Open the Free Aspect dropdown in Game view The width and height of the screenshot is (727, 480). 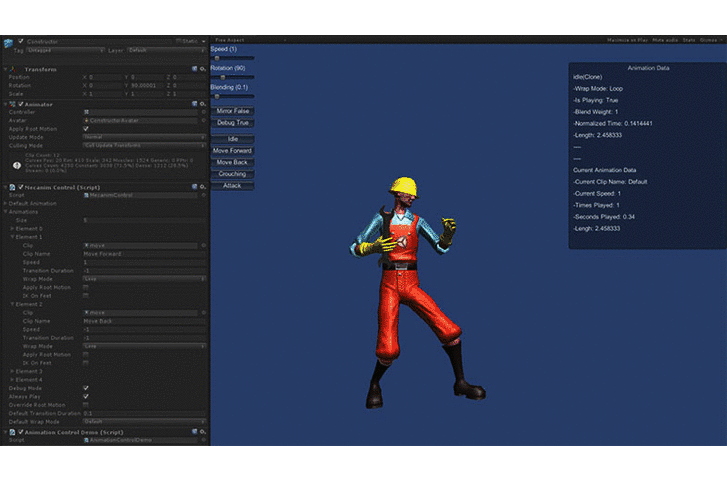(250, 40)
